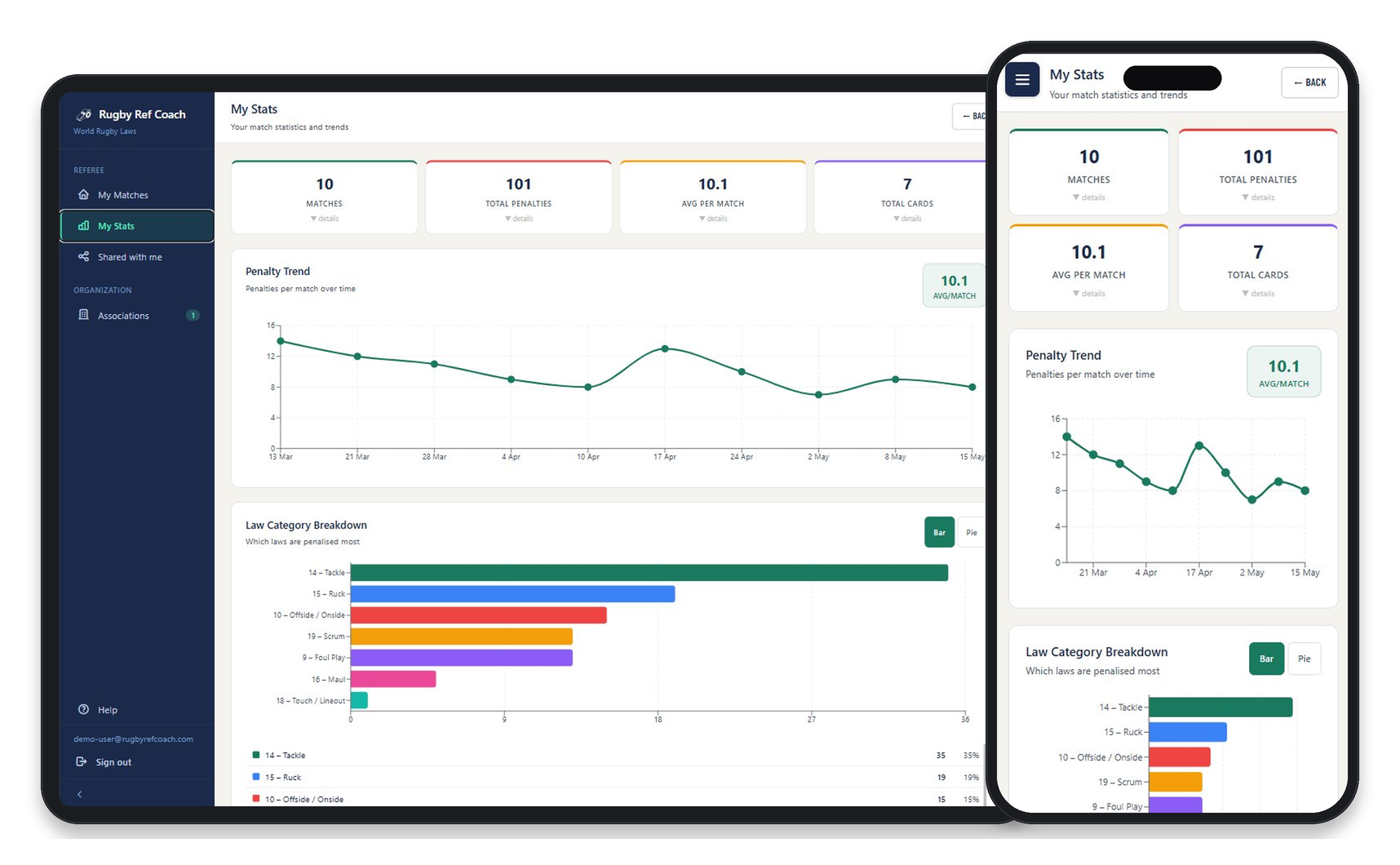
Task: Click the Shared with me share icon
Action: point(83,256)
